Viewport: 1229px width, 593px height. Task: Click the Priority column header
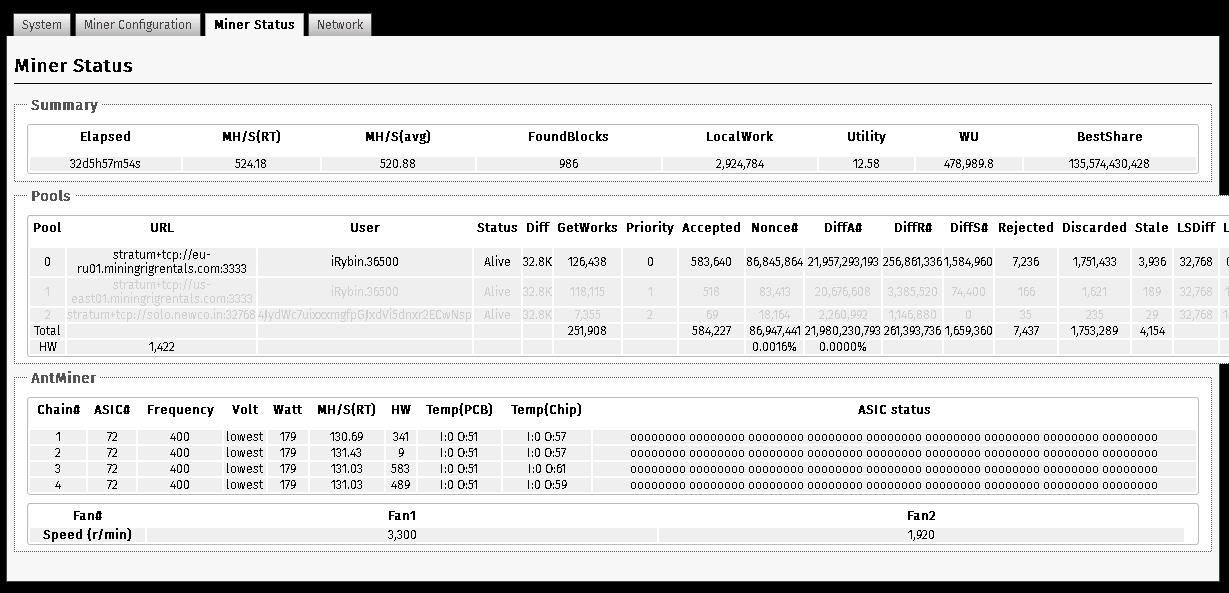pyautogui.click(x=650, y=228)
